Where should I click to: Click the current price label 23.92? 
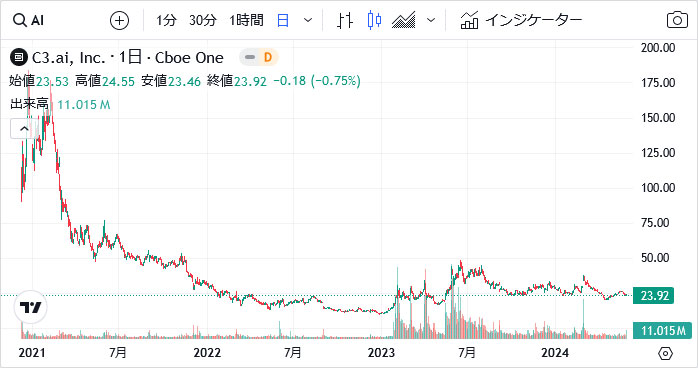pos(653,295)
